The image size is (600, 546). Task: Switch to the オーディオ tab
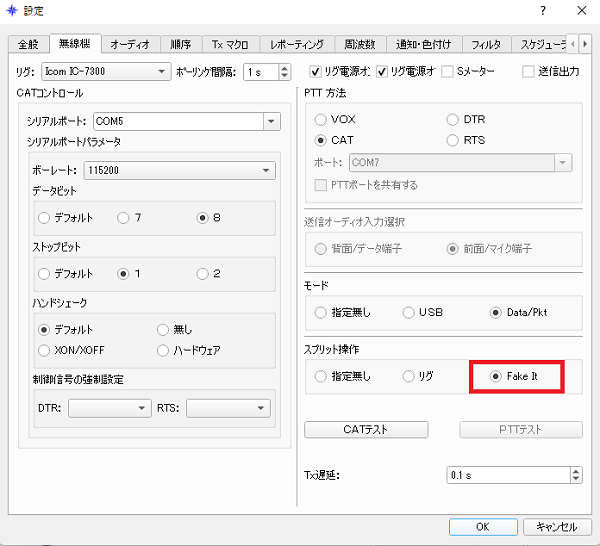coord(129,45)
